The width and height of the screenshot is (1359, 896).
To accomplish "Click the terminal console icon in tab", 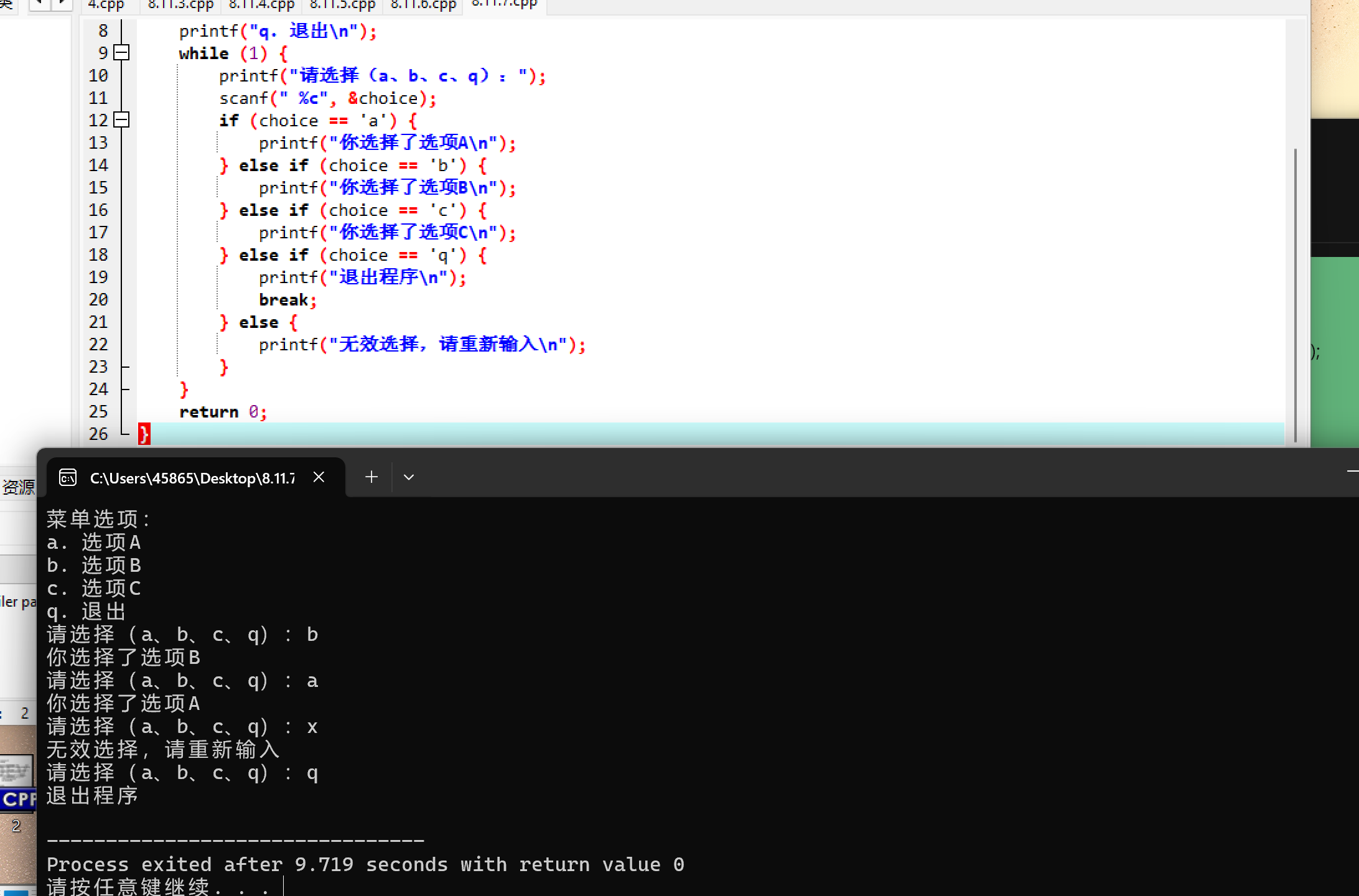I will (x=68, y=478).
